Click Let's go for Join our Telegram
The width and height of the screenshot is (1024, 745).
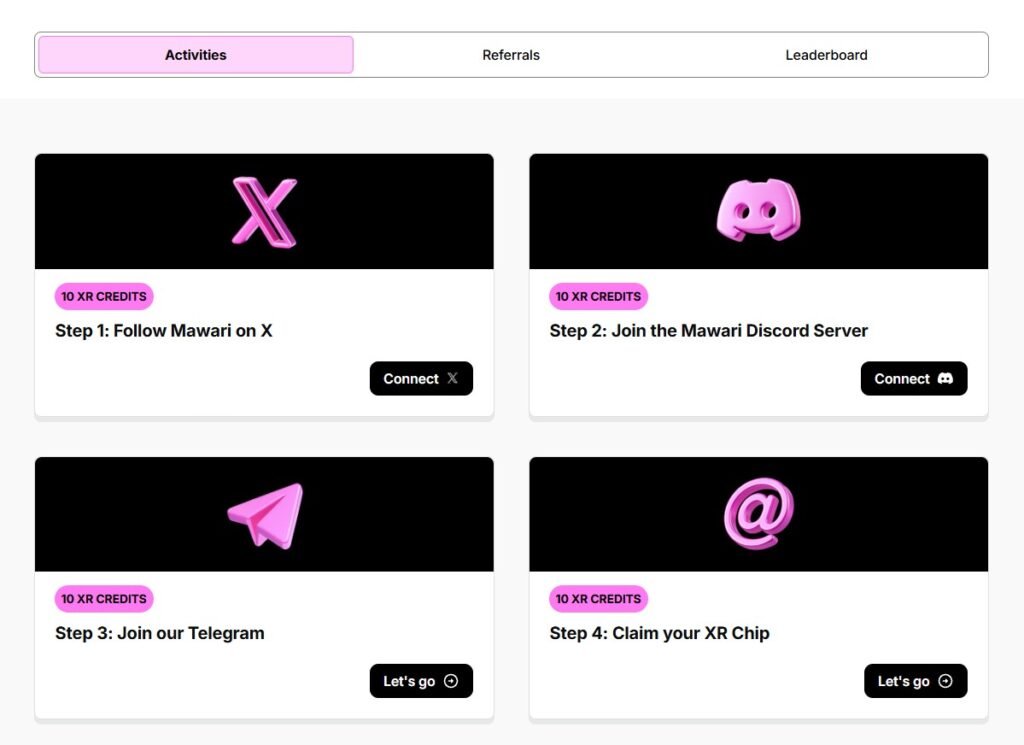pos(421,681)
